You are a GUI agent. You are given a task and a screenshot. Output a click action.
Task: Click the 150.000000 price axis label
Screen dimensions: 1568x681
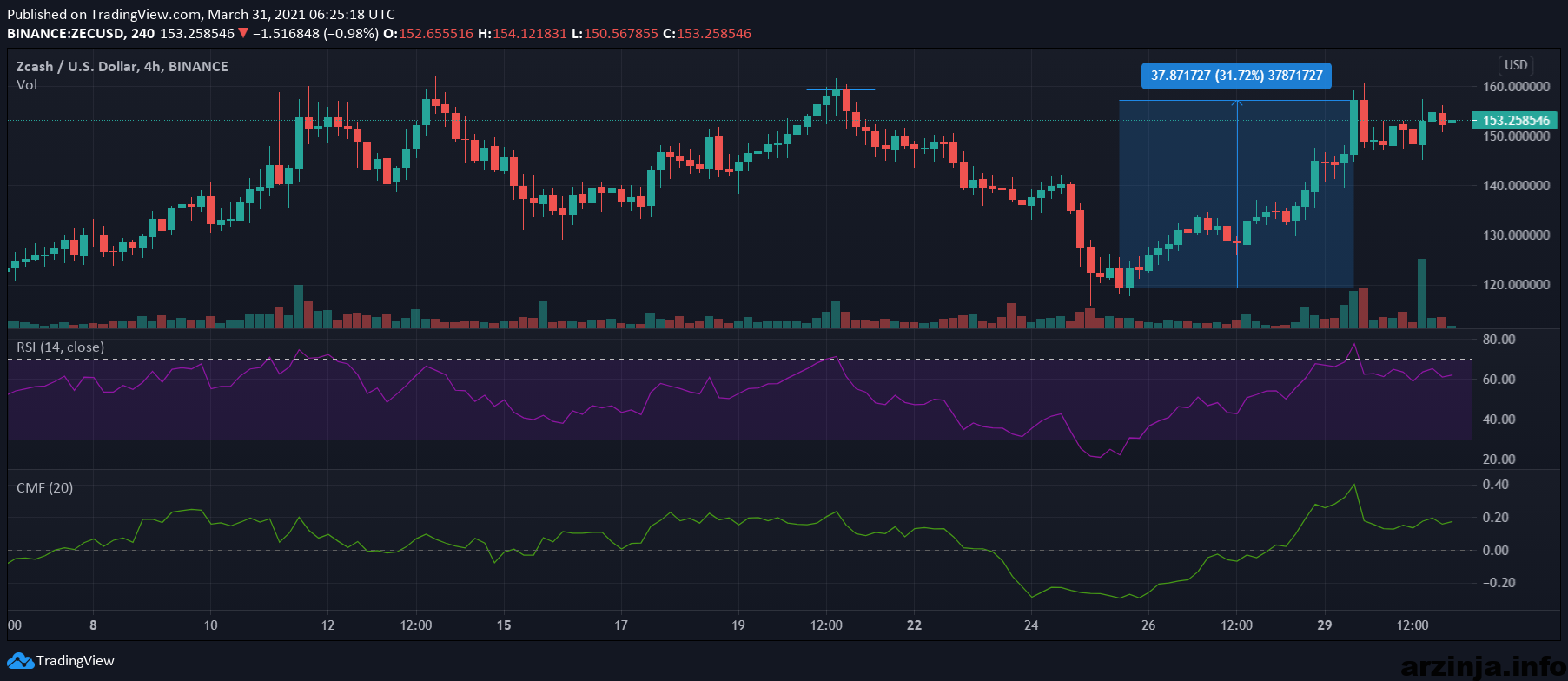1516,136
